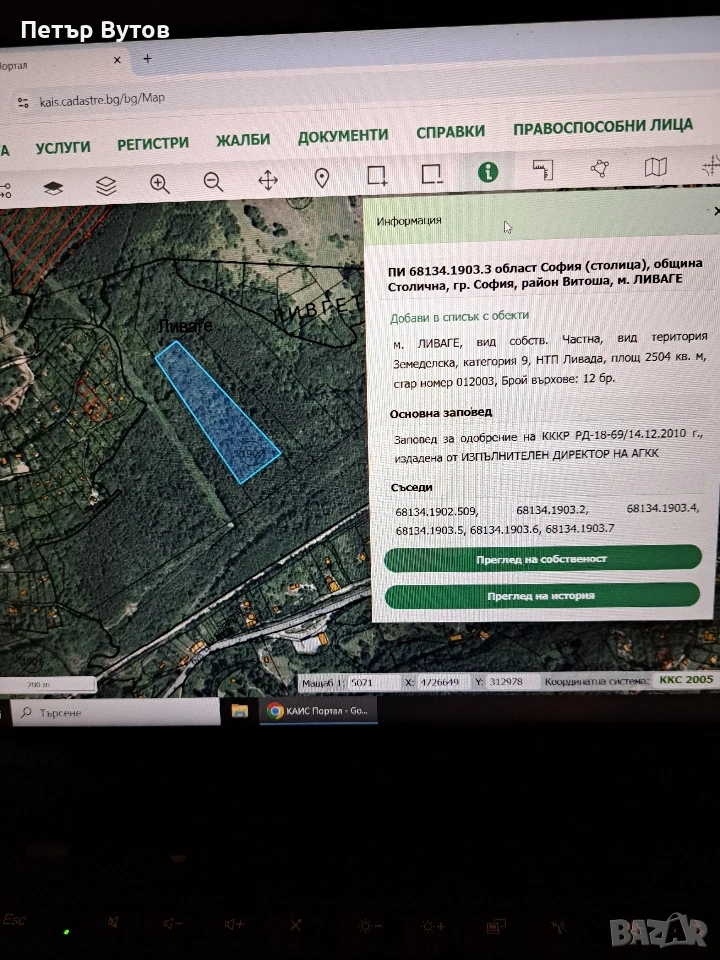Screen dimensions: 720x960
Task: Click neighbor parcel 68134.1903.2 text
Action: coord(552,509)
